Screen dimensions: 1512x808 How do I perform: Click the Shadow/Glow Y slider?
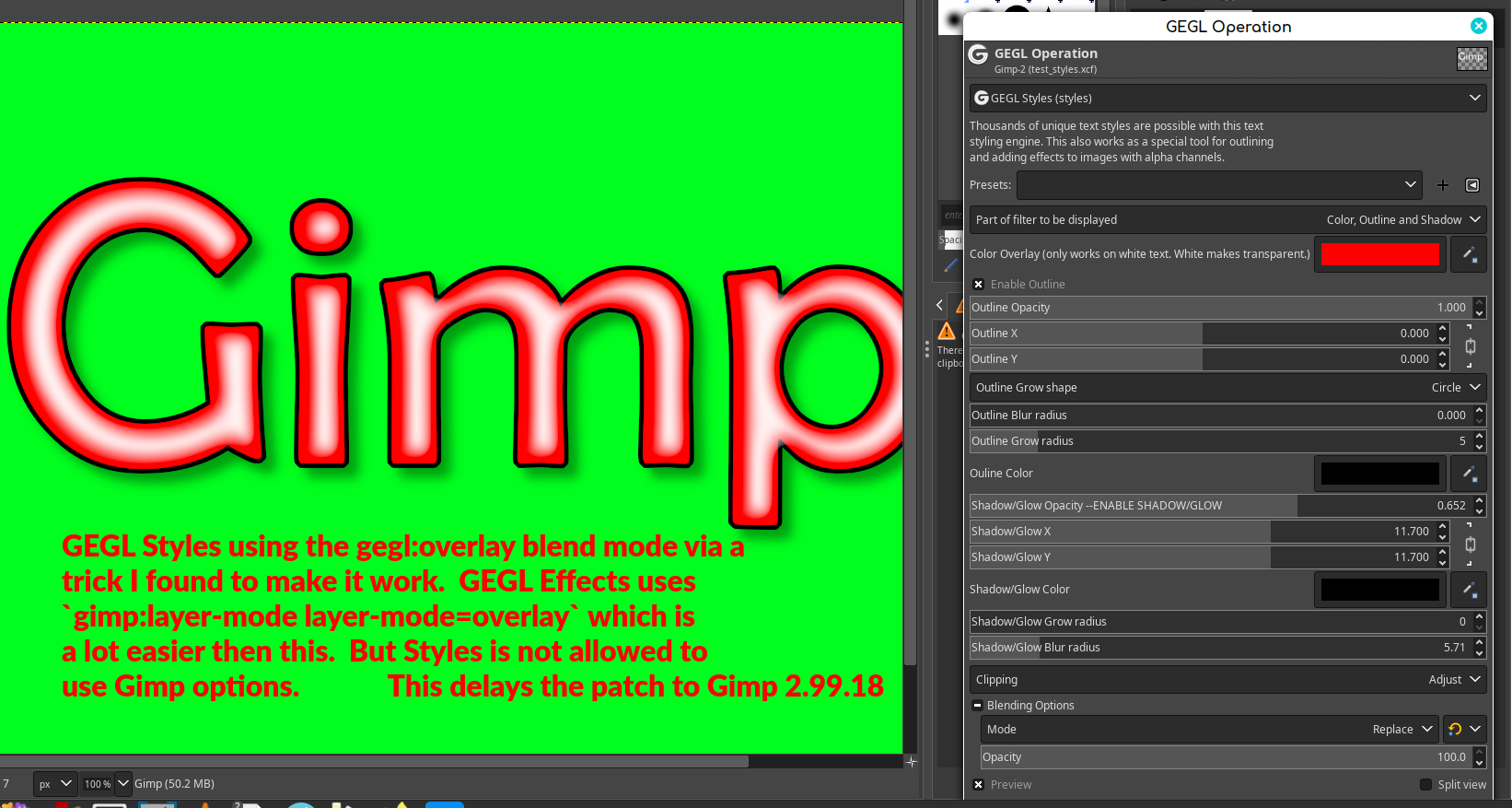coord(1203,557)
